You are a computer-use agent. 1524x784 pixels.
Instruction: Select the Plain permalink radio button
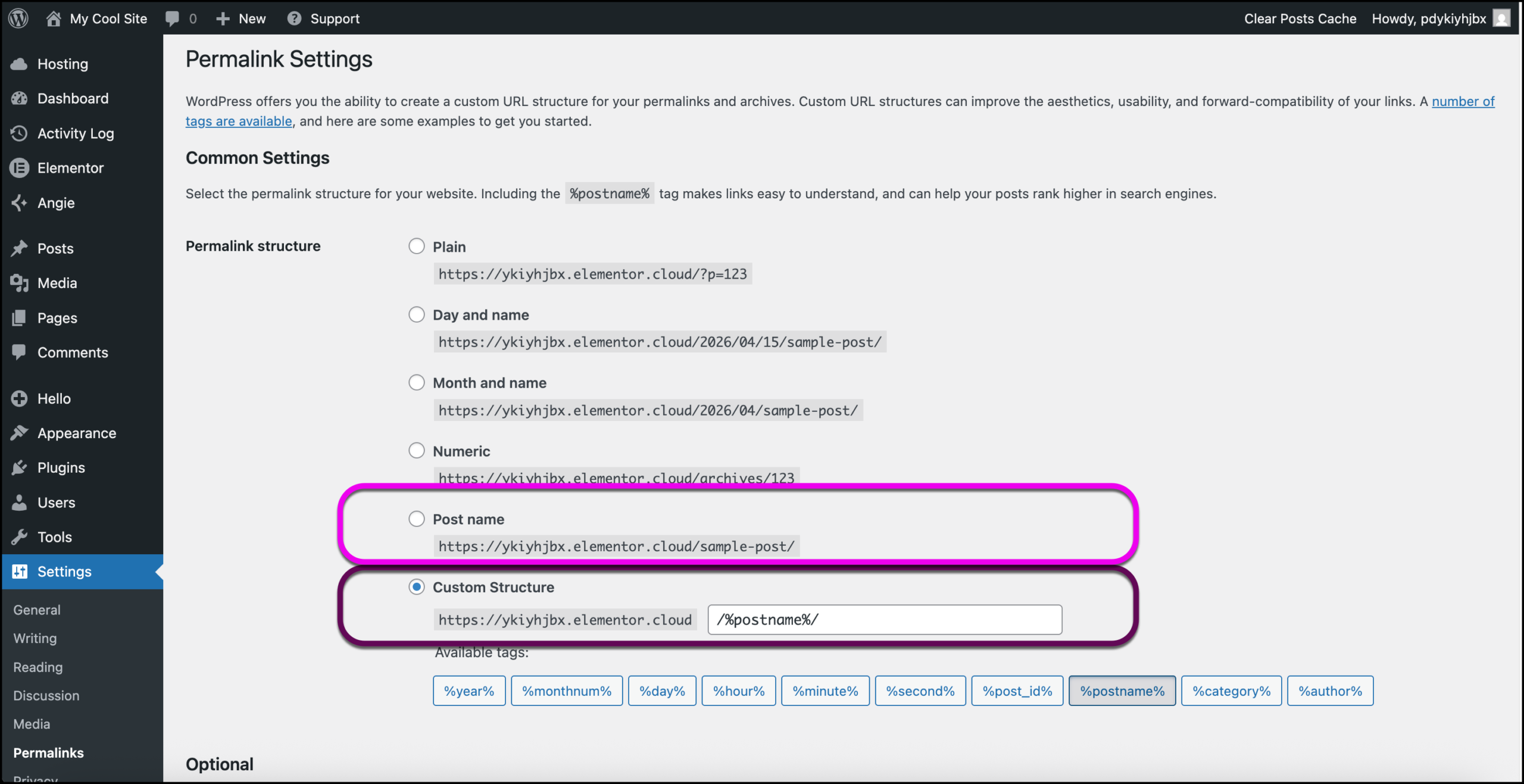[417, 246]
